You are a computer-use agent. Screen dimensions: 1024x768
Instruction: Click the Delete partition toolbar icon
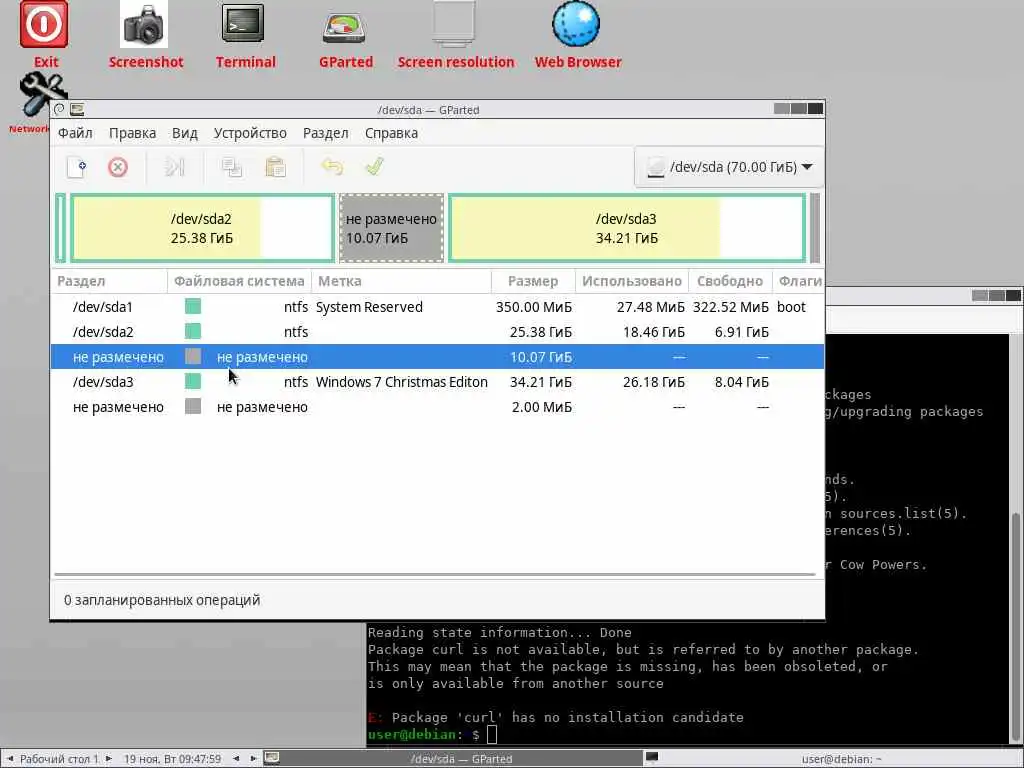pyautogui.click(x=118, y=167)
